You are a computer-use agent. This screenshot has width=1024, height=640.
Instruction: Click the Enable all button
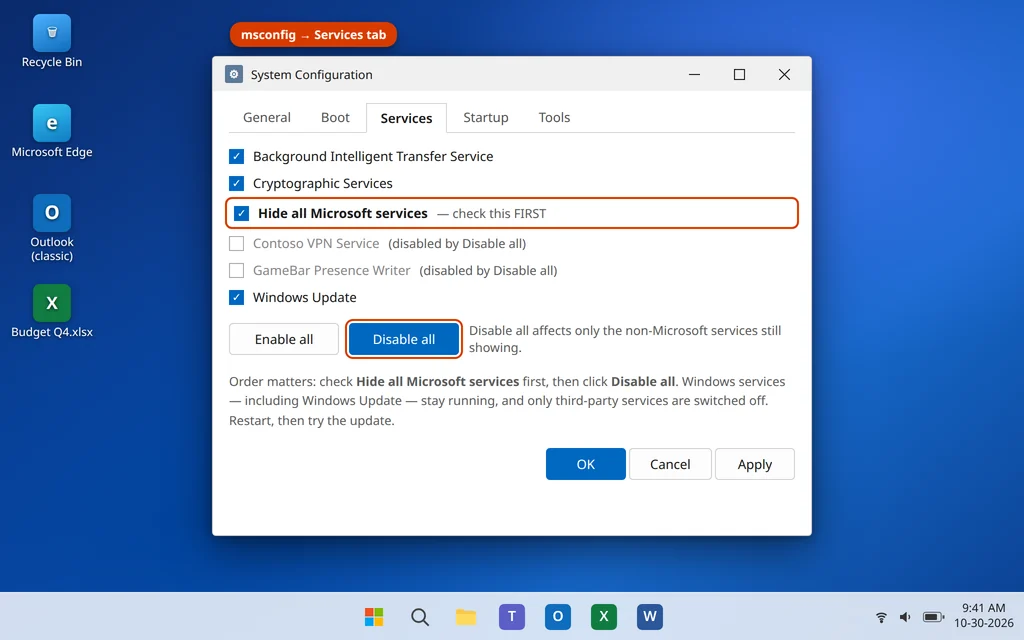(284, 339)
